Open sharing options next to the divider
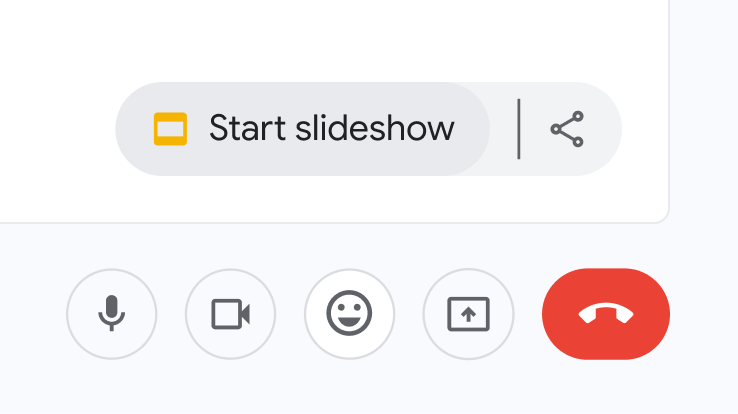This screenshot has height=414, width=738. click(x=567, y=129)
